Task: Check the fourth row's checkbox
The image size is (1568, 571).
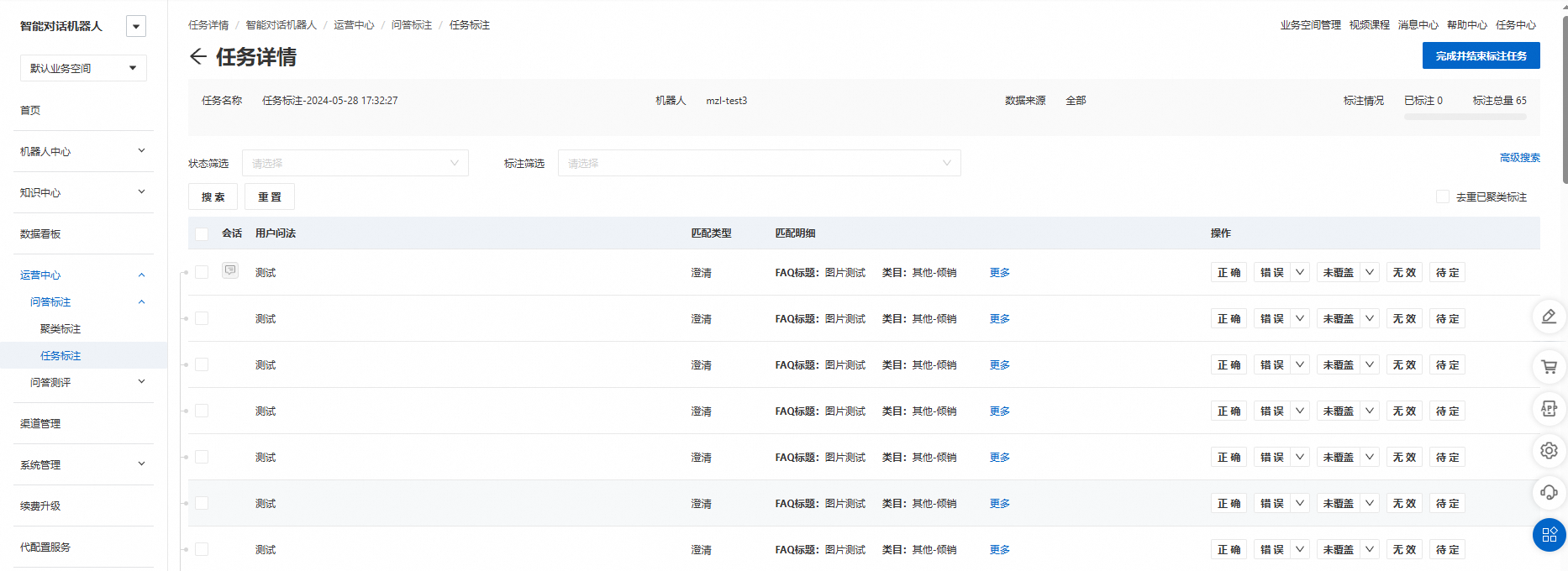Action: point(202,411)
